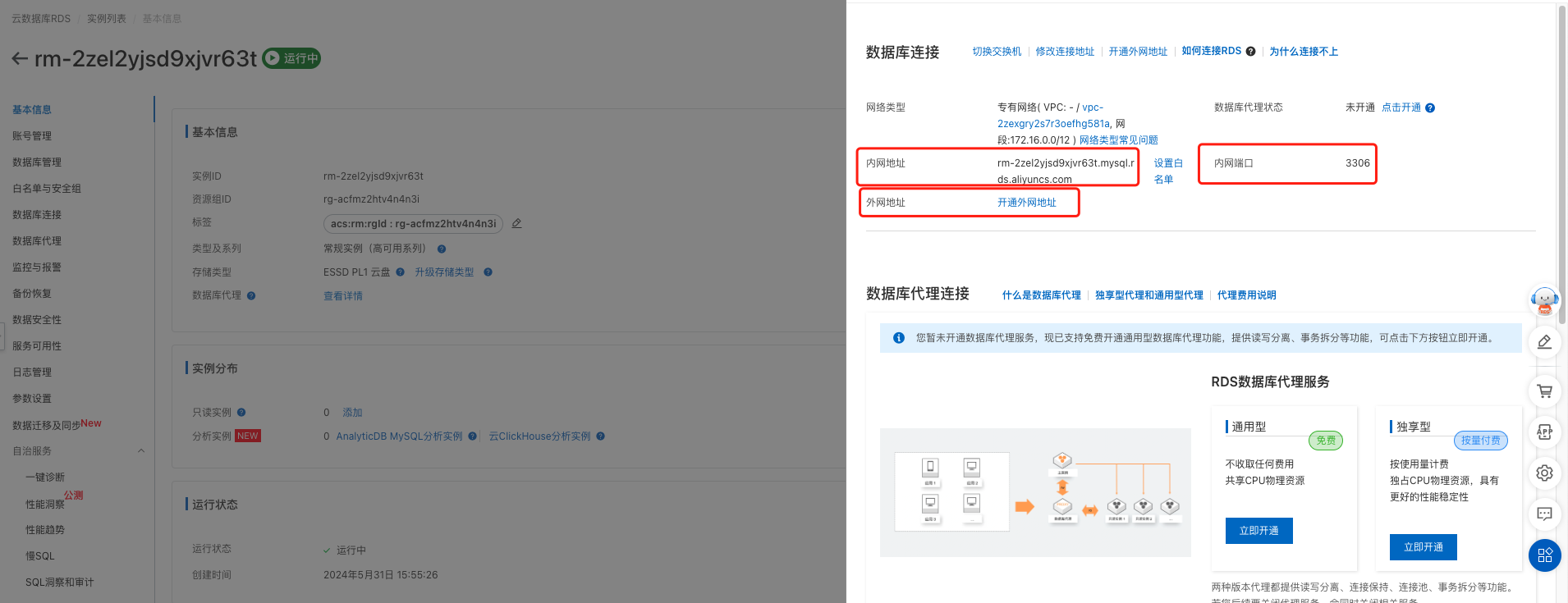This screenshot has height=603, width=1568.
Task: Open 参数设置 in the sidebar
Action: pyautogui.click(x=32, y=399)
